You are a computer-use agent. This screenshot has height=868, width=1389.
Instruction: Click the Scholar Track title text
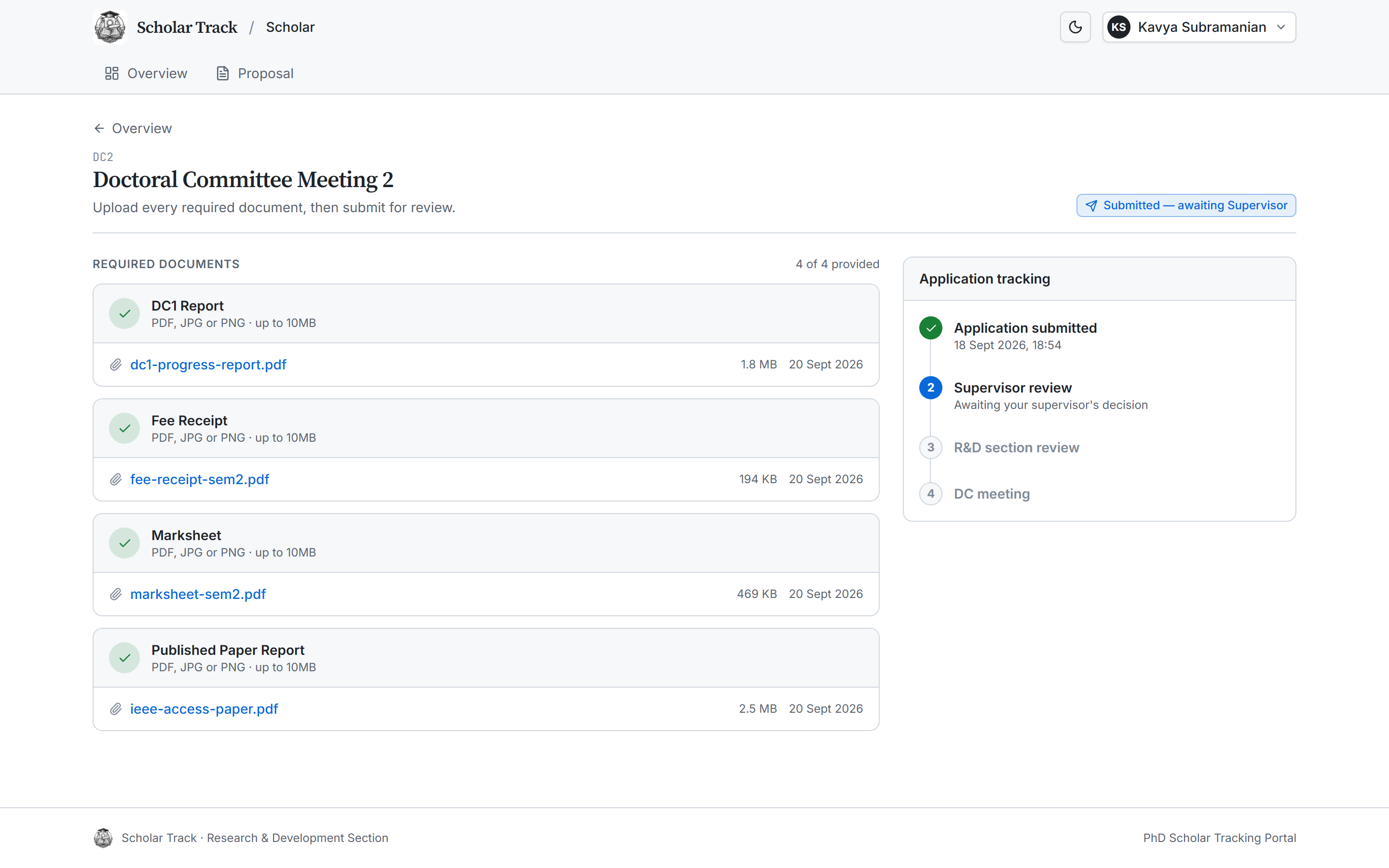point(187,27)
